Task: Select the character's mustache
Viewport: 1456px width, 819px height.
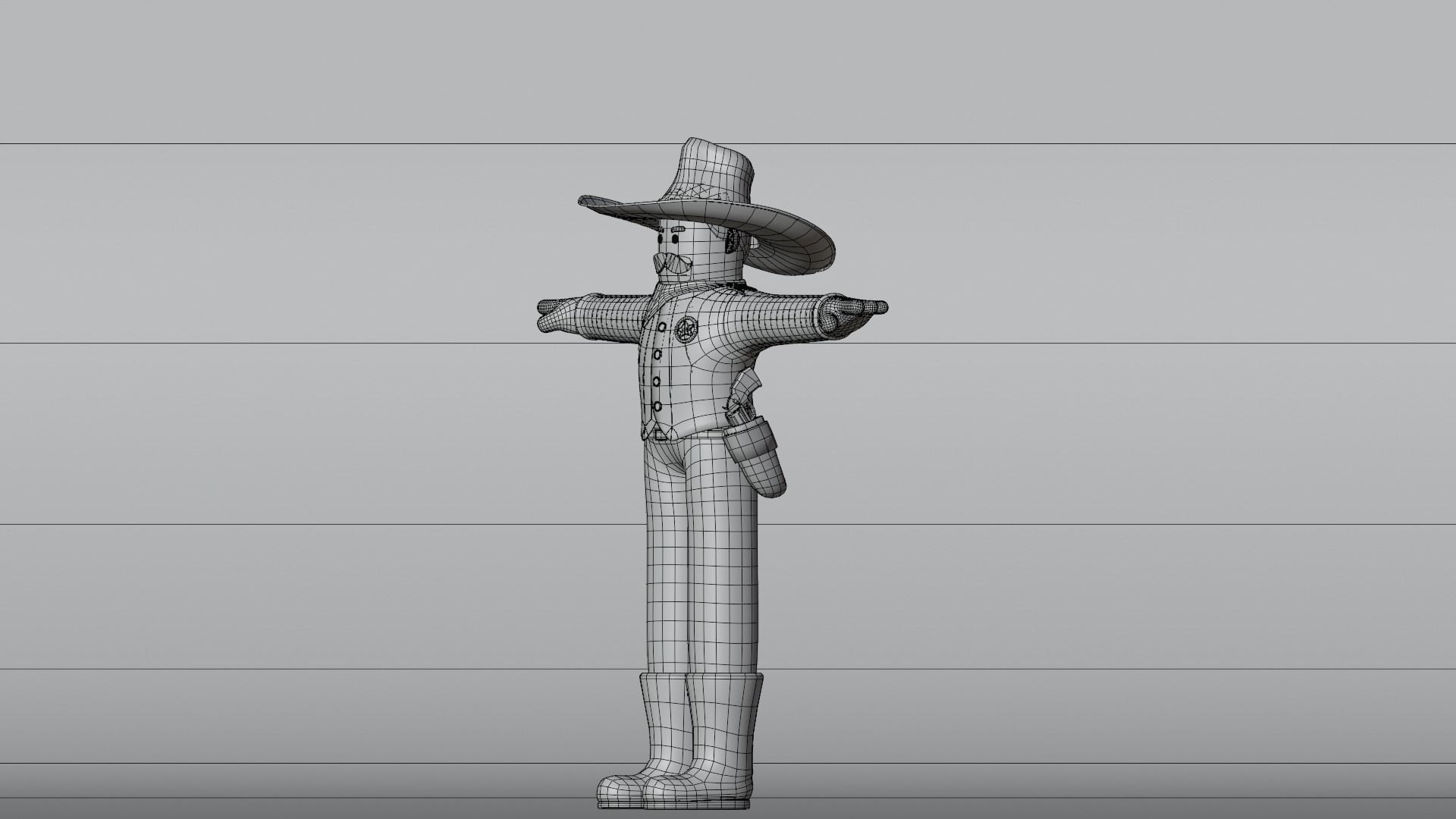Action: click(672, 265)
